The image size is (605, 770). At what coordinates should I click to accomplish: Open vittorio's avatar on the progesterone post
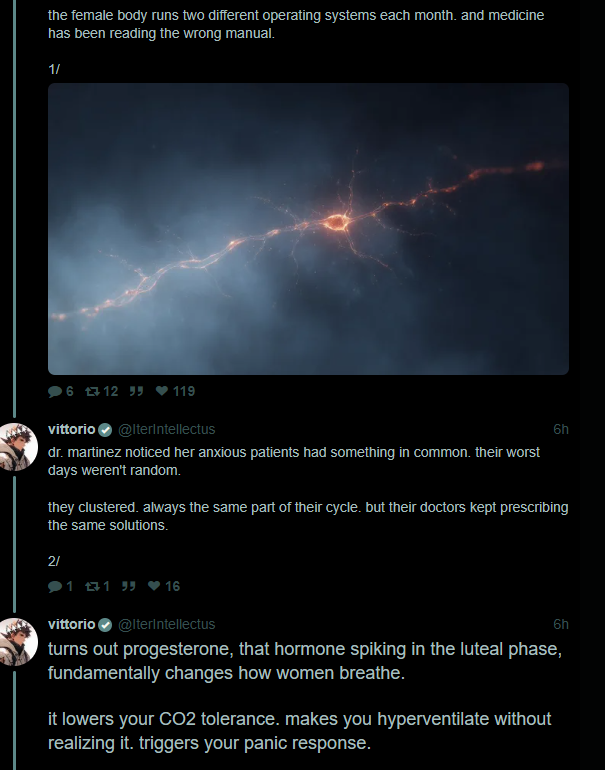point(18,642)
